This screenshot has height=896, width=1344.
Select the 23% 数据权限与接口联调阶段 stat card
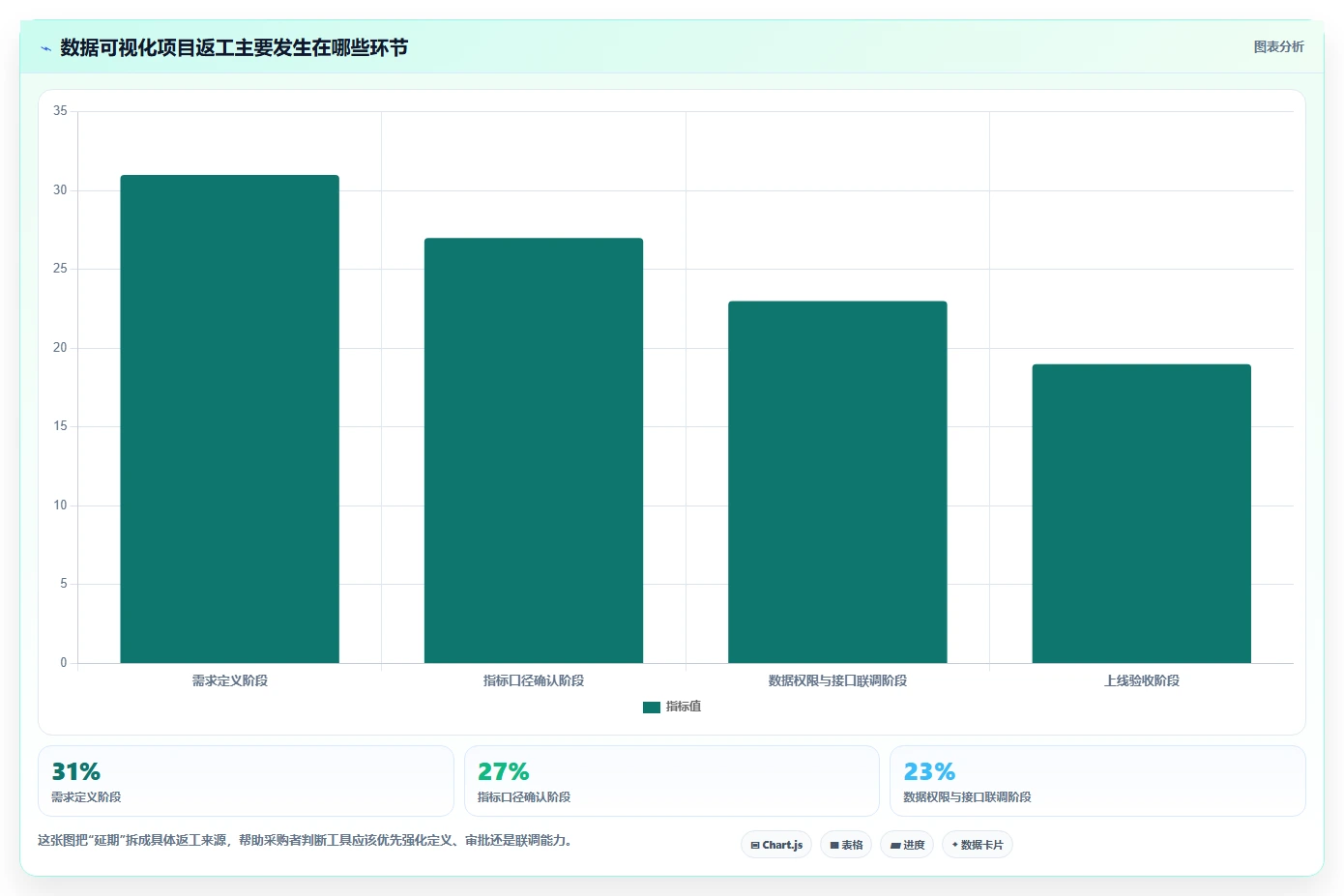pyautogui.click(x=1097, y=781)
